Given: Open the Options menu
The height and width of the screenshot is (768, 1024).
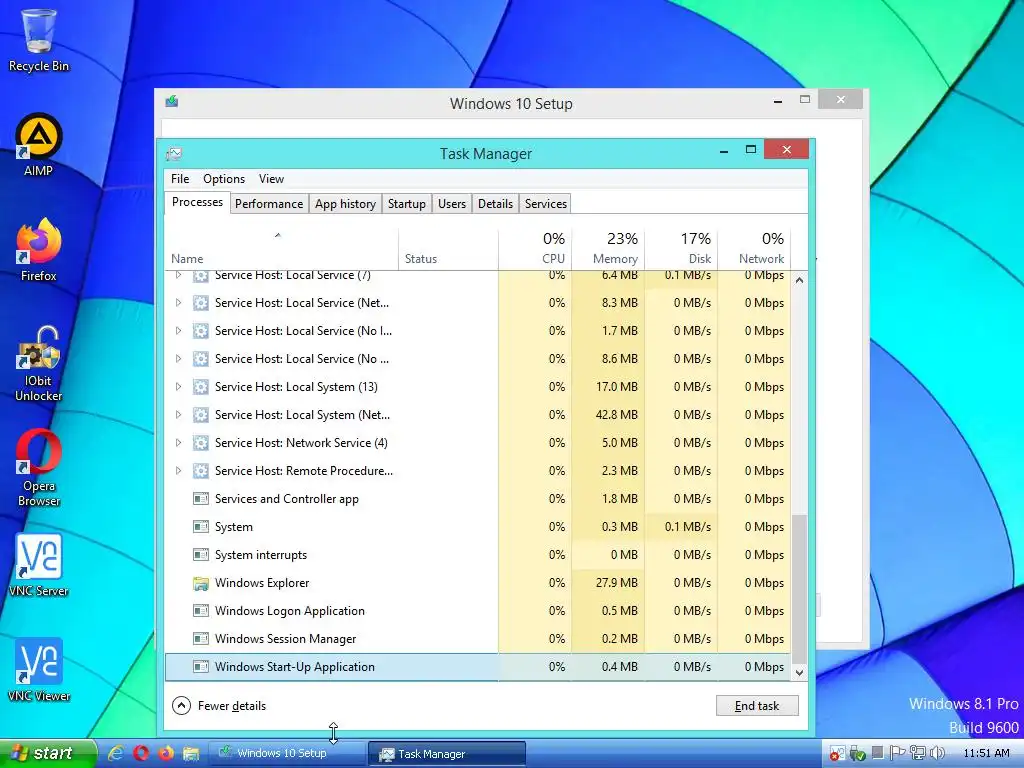Looking at the screenshot, I should point(224,179).
